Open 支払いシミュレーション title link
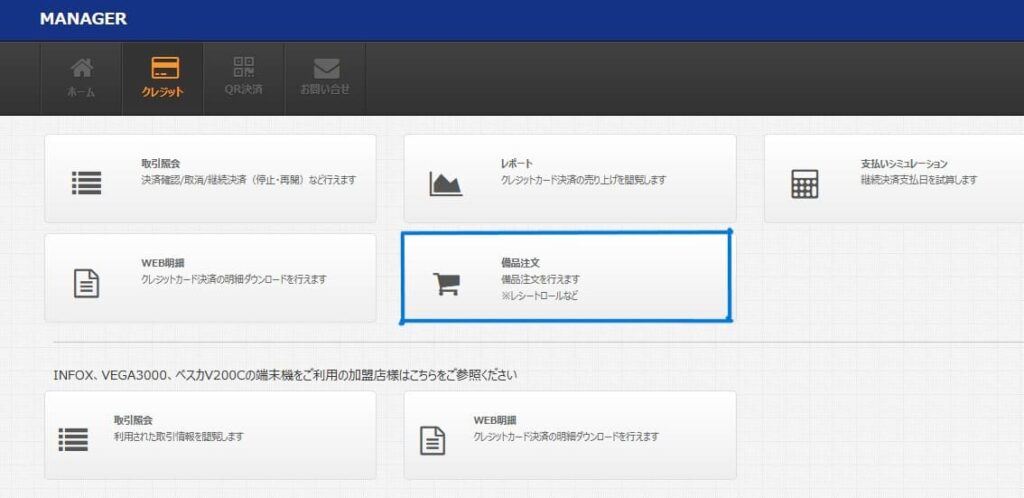 pos(904,163)
